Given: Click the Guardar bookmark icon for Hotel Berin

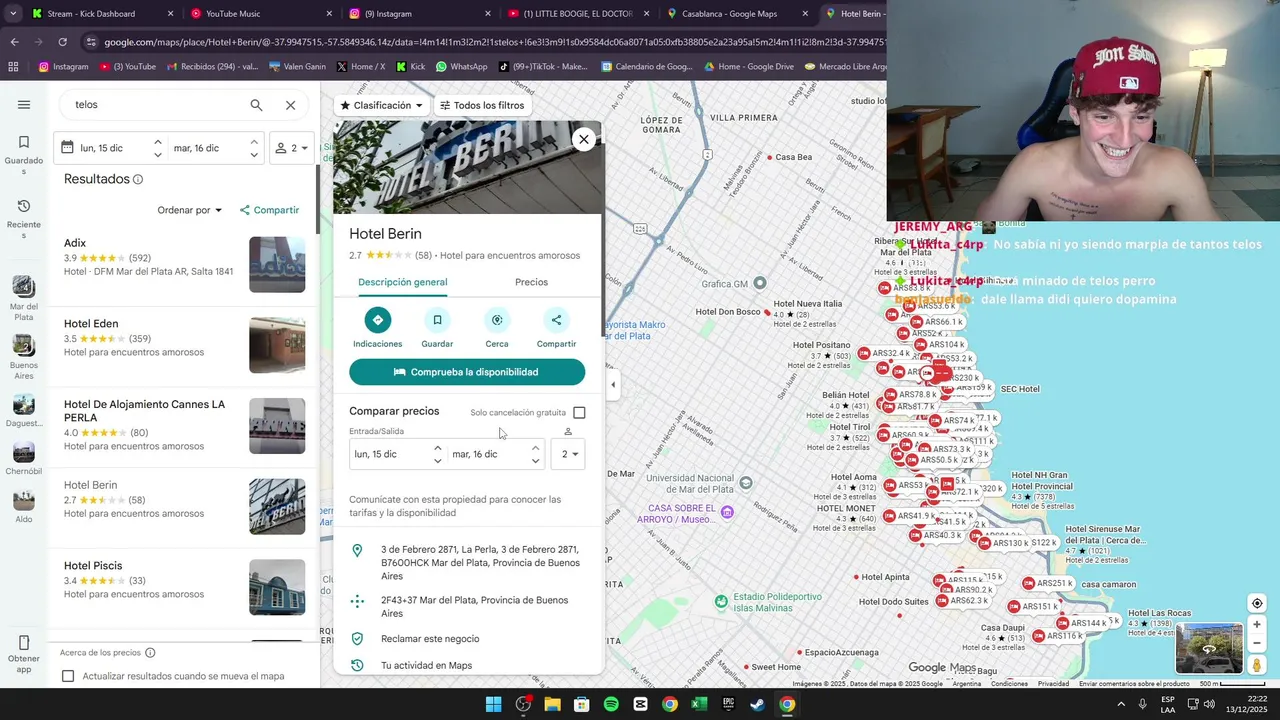Looking at the screenshot, I should 437,320.
